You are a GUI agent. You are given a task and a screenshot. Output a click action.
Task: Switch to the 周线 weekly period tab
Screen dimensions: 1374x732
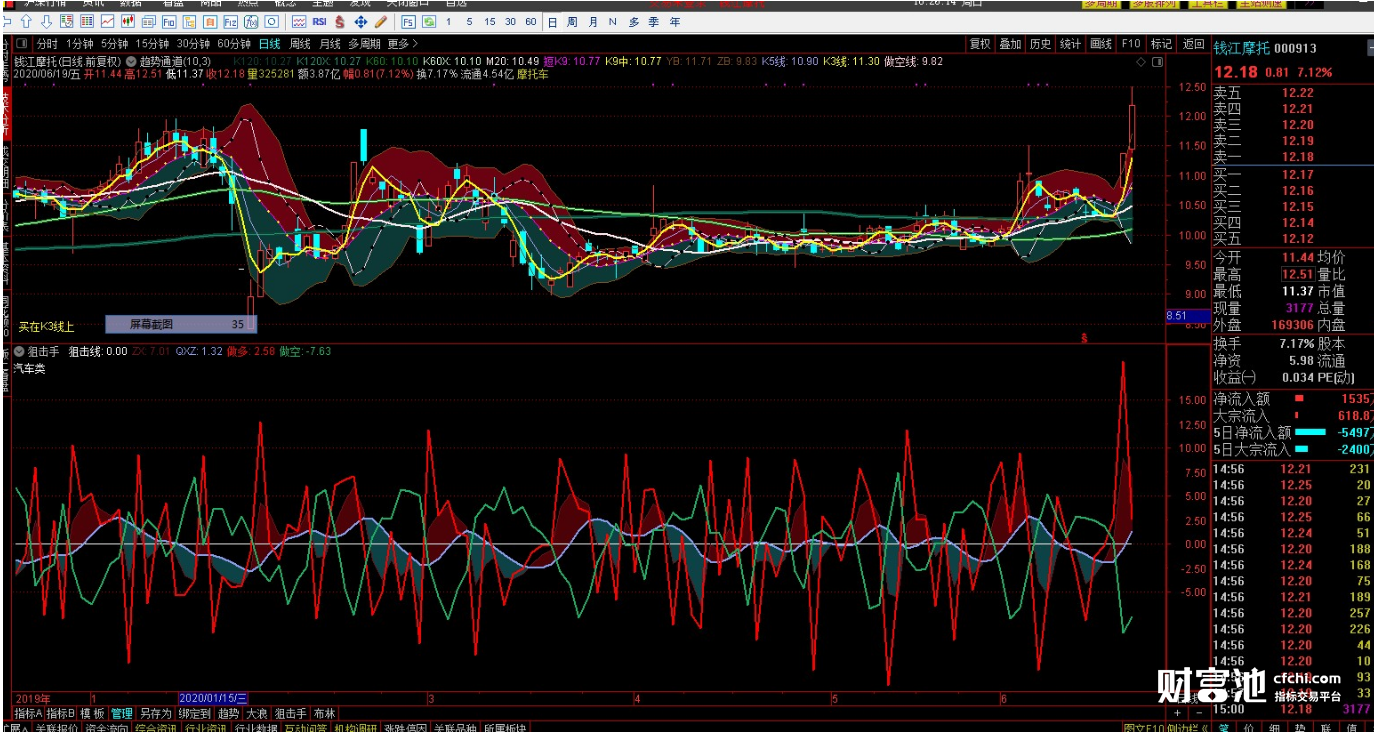299,44
